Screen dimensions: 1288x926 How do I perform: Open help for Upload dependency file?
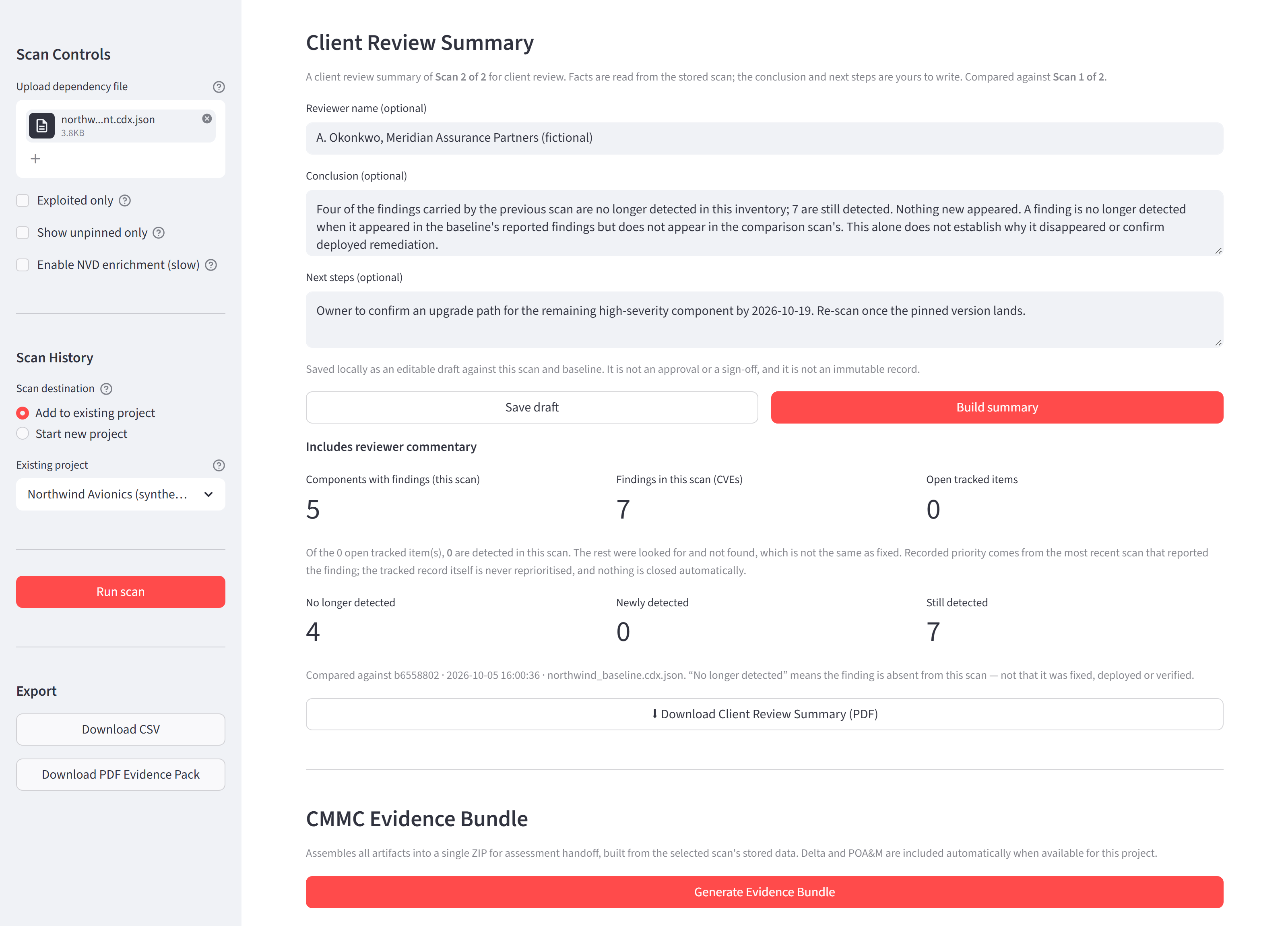(219, 87)
